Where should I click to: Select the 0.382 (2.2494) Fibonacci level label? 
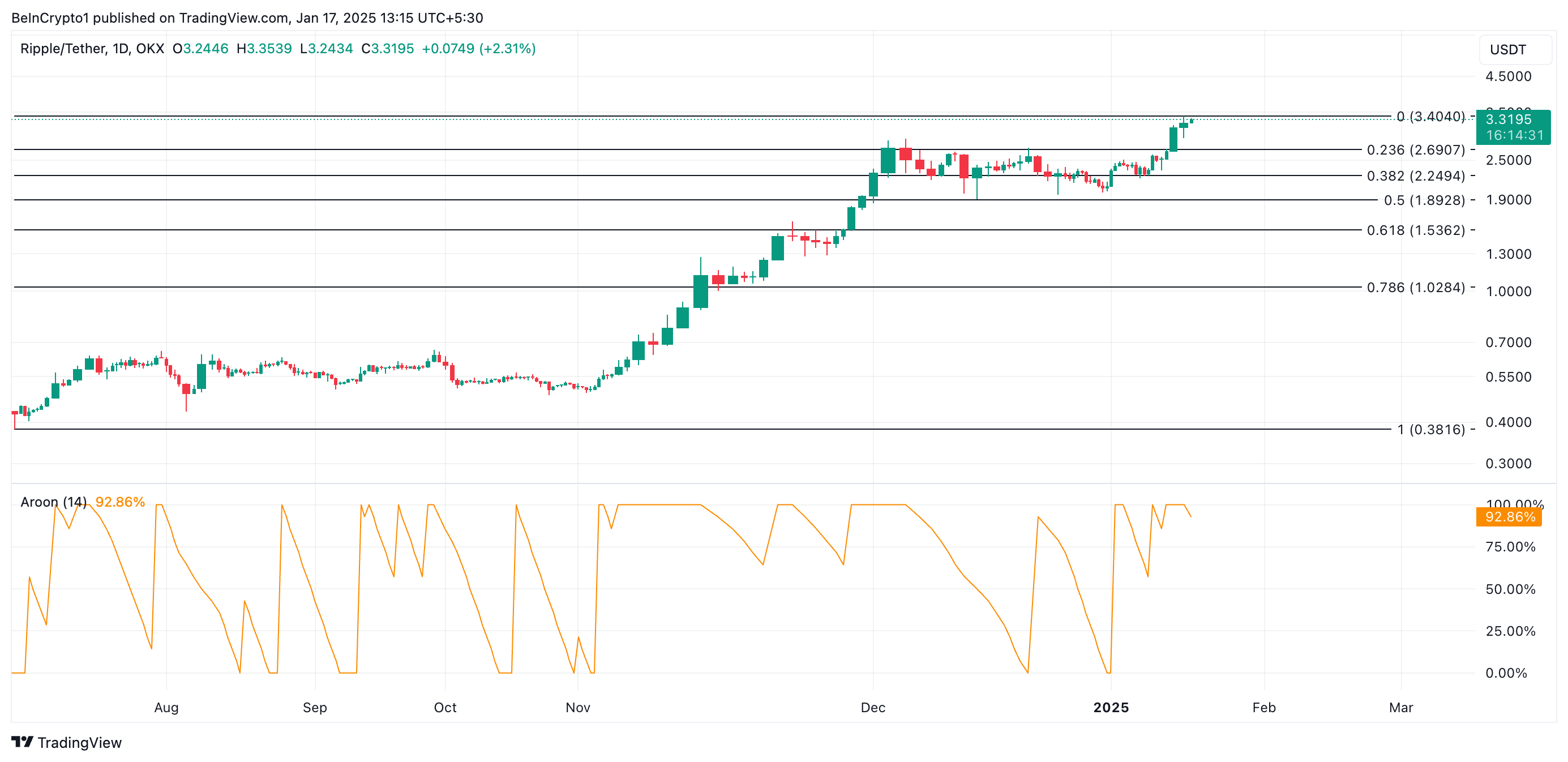1415,176
